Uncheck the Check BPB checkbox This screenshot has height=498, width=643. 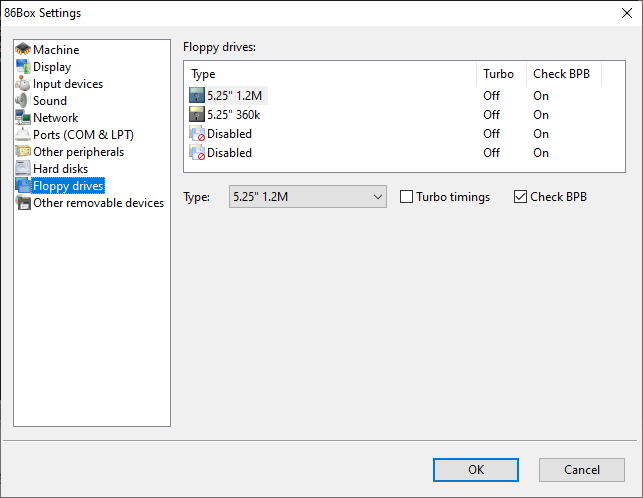(520, 196)
